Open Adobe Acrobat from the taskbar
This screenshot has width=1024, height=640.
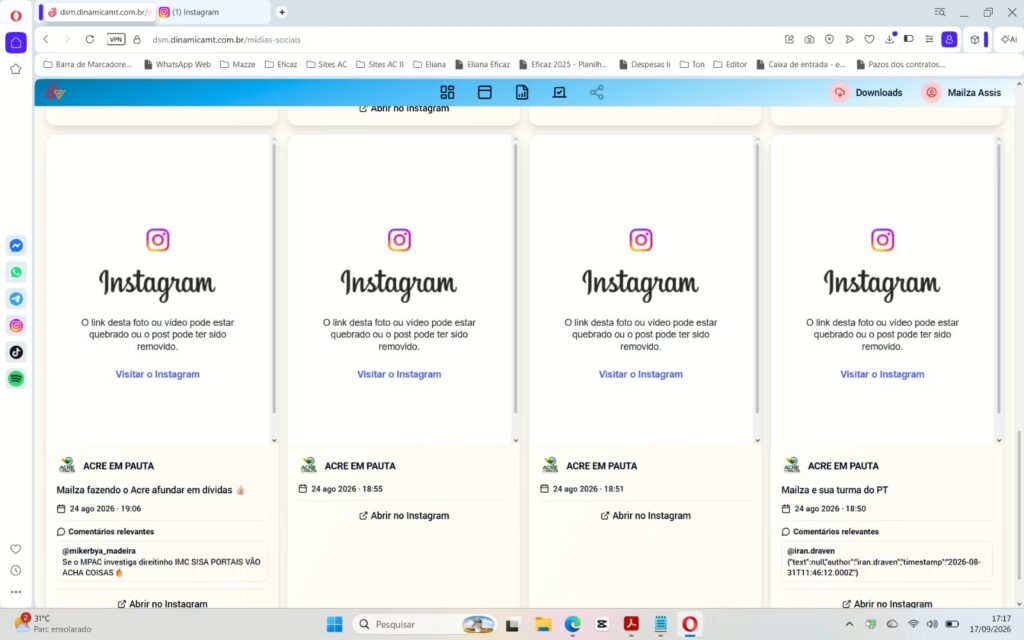point(631,624)
